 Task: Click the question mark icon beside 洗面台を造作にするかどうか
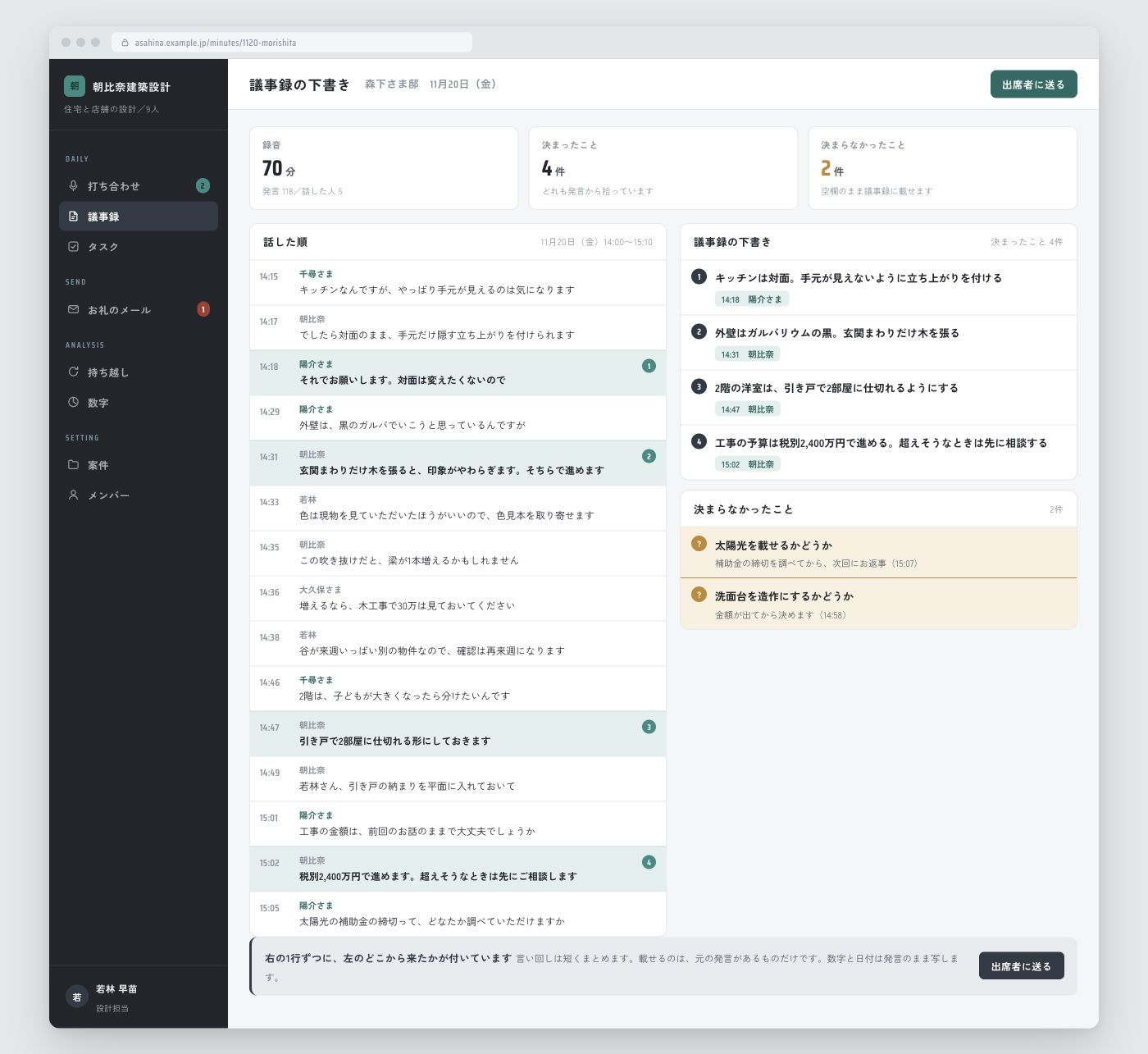699,594
